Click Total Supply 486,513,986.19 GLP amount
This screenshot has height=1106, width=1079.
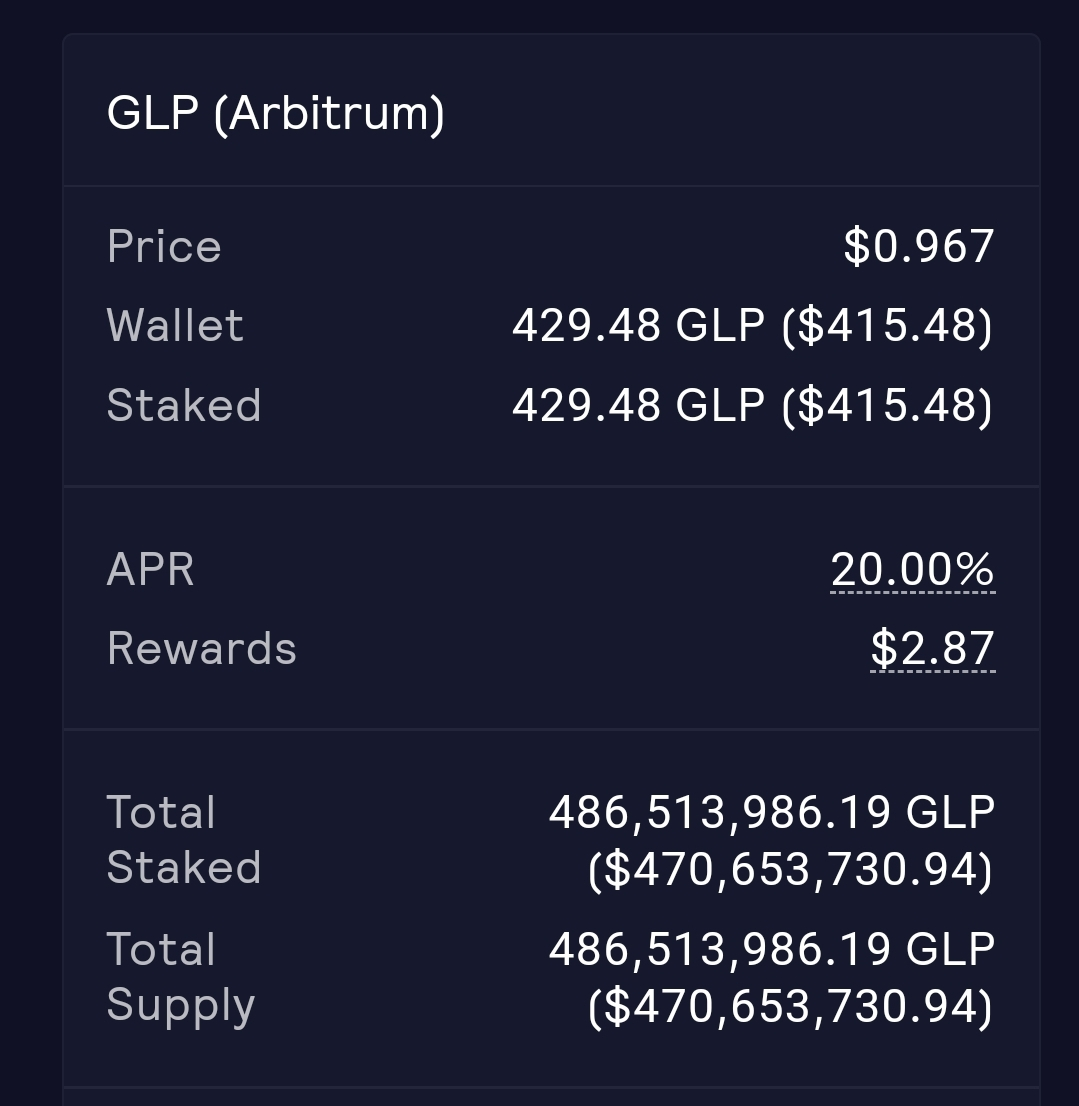(x=772, y=949)
